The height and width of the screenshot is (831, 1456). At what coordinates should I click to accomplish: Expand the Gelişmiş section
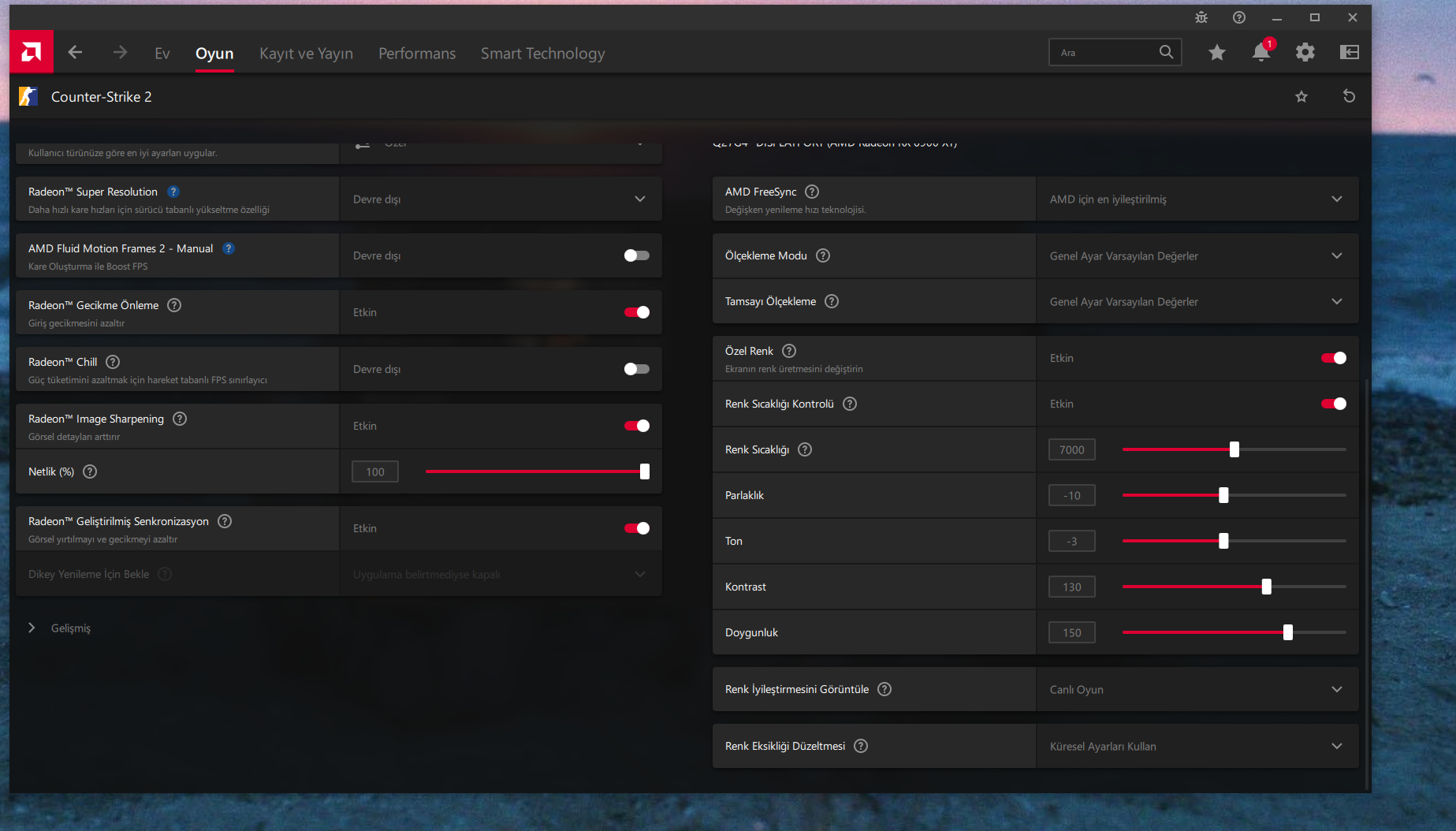tap(60, 628)
